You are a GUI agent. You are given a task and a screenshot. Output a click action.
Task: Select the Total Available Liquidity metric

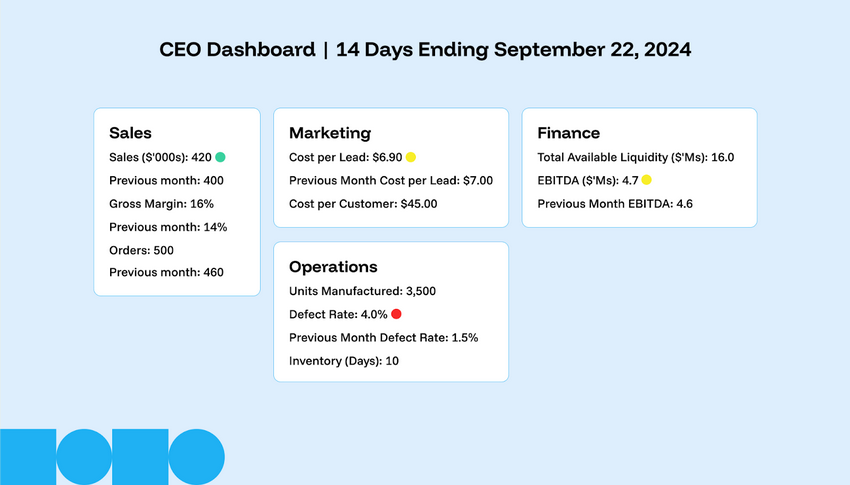click(623, 157)
